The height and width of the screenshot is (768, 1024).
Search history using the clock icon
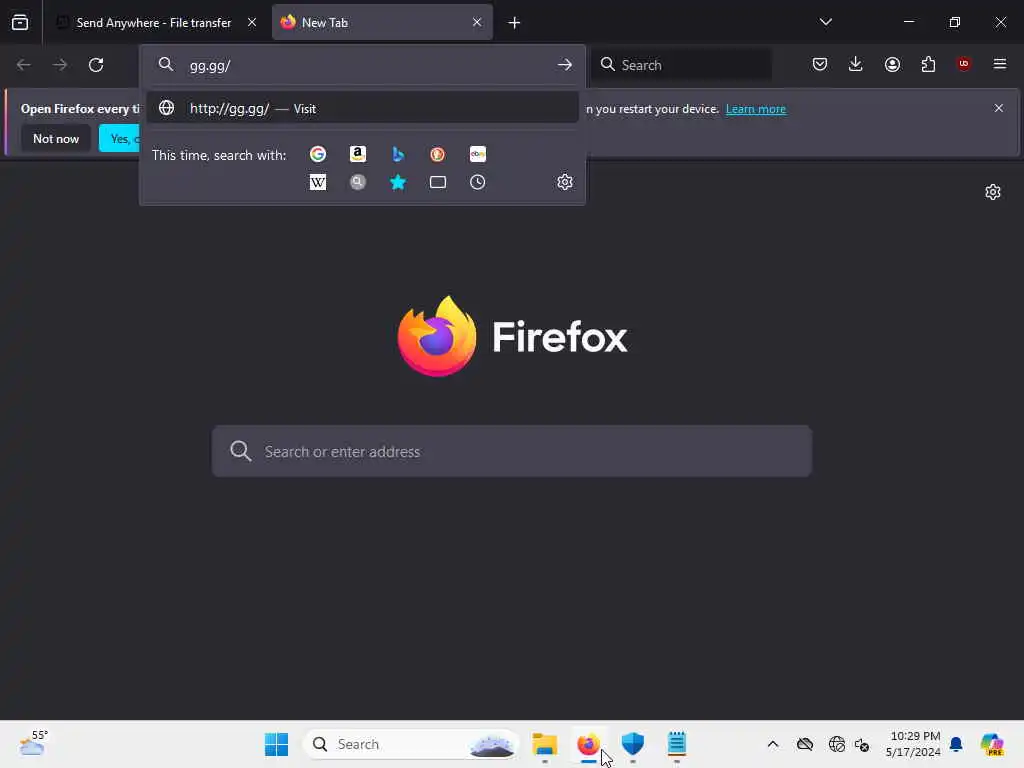[x=477, y=182]
